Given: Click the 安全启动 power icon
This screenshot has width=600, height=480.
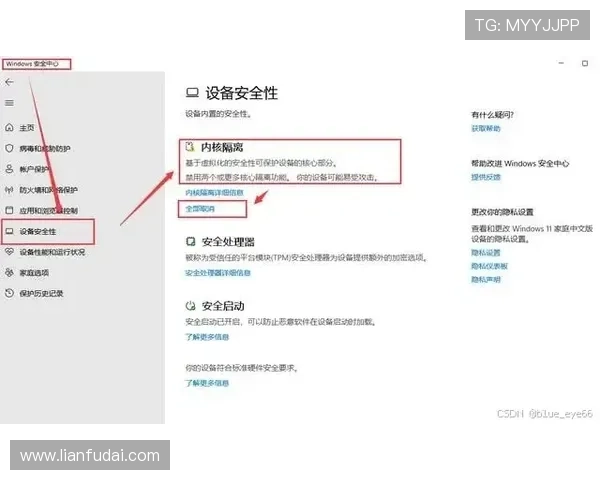Looking at the screenshot, I should (x=190, y=306).
